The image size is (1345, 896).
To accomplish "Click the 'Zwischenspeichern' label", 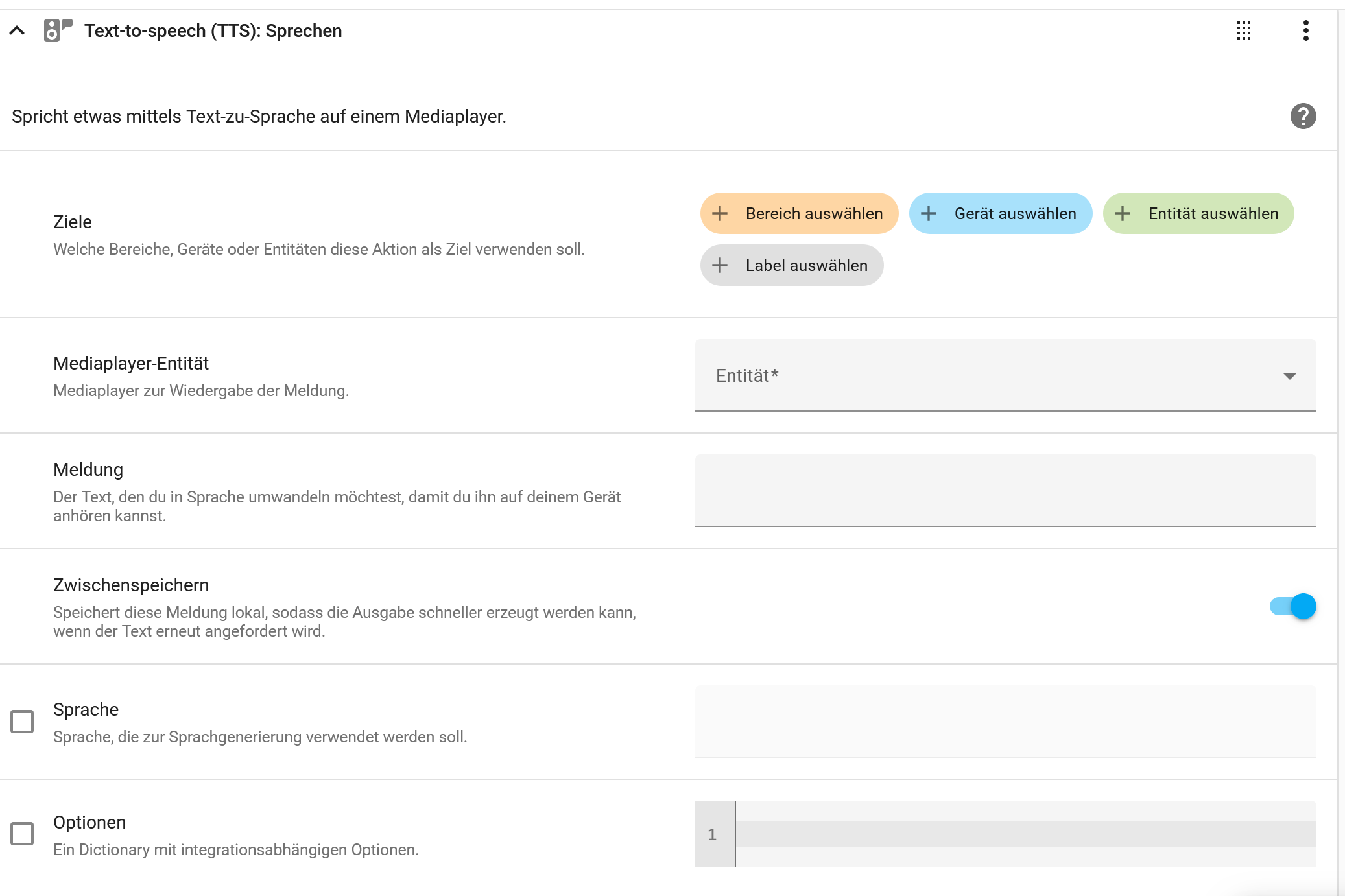I will pyautogui.click(x=131, y=585).
